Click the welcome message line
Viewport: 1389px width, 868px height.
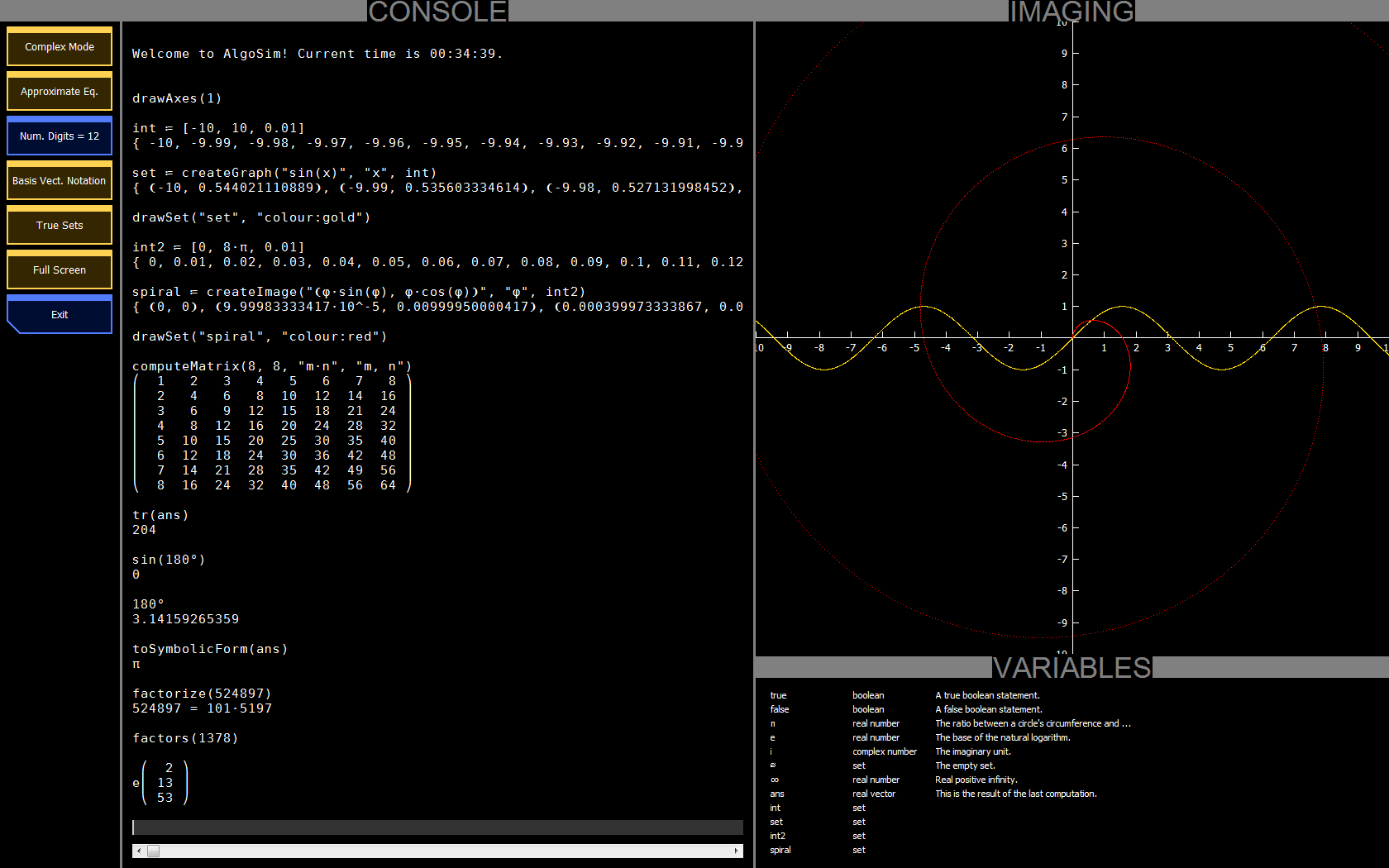pos(317,54)
